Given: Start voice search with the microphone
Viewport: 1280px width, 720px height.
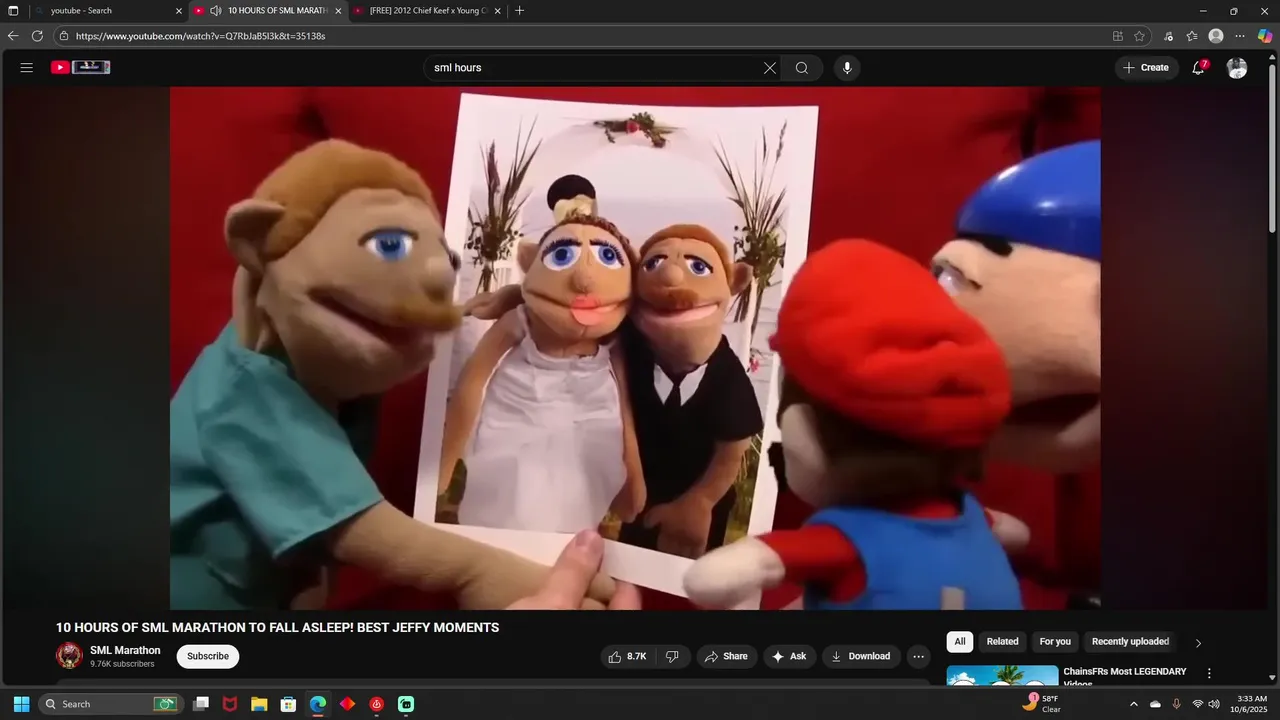Looking at the screenshot, I should [x=847, y=68].
